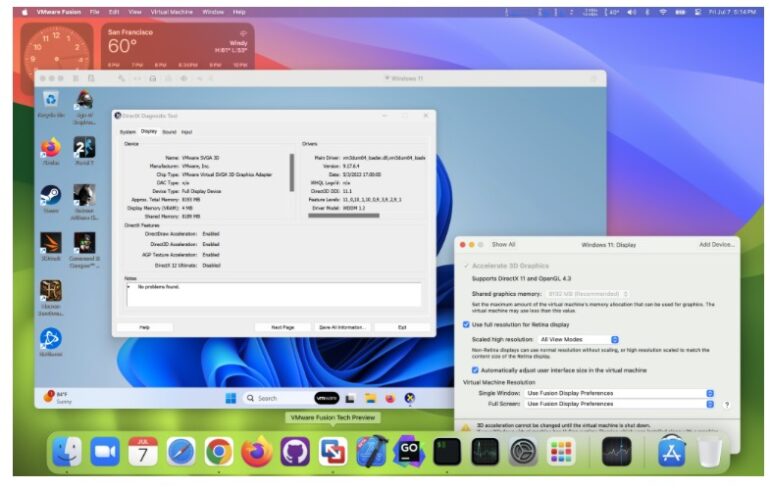Open the VMware Fusion application menu
Viewport: 770px width, 488px height.
pyautogui.click(x=58, y=12)
